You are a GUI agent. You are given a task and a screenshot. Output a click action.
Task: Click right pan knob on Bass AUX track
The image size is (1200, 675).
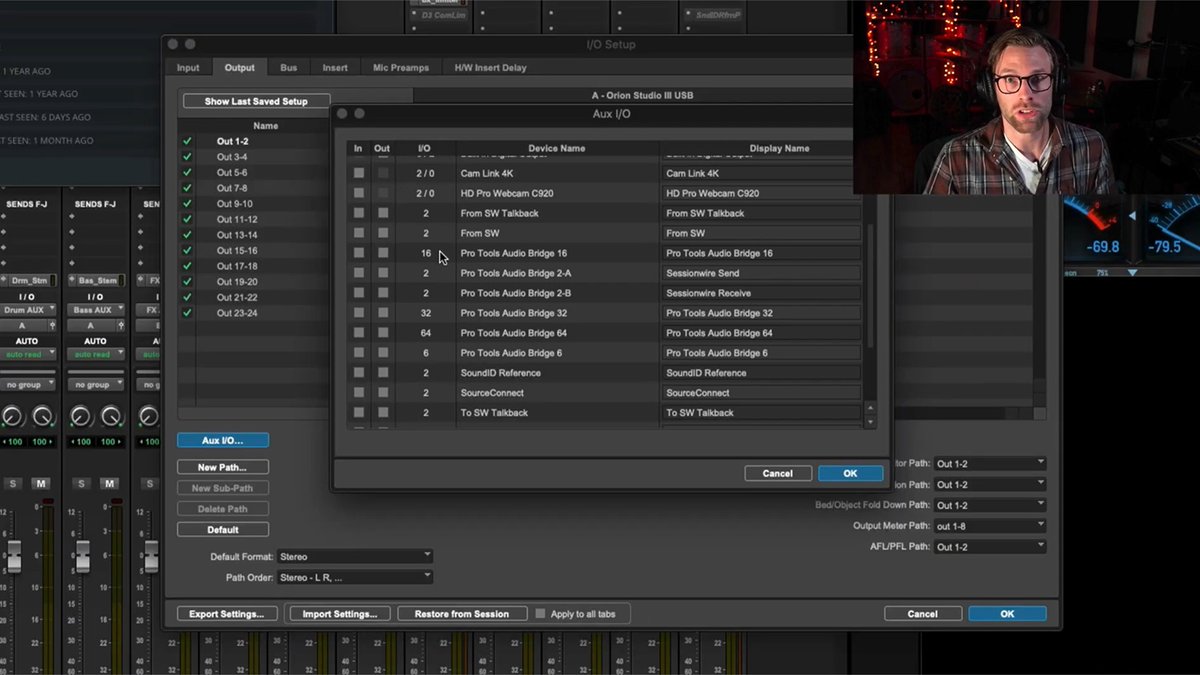coord(111,416)
